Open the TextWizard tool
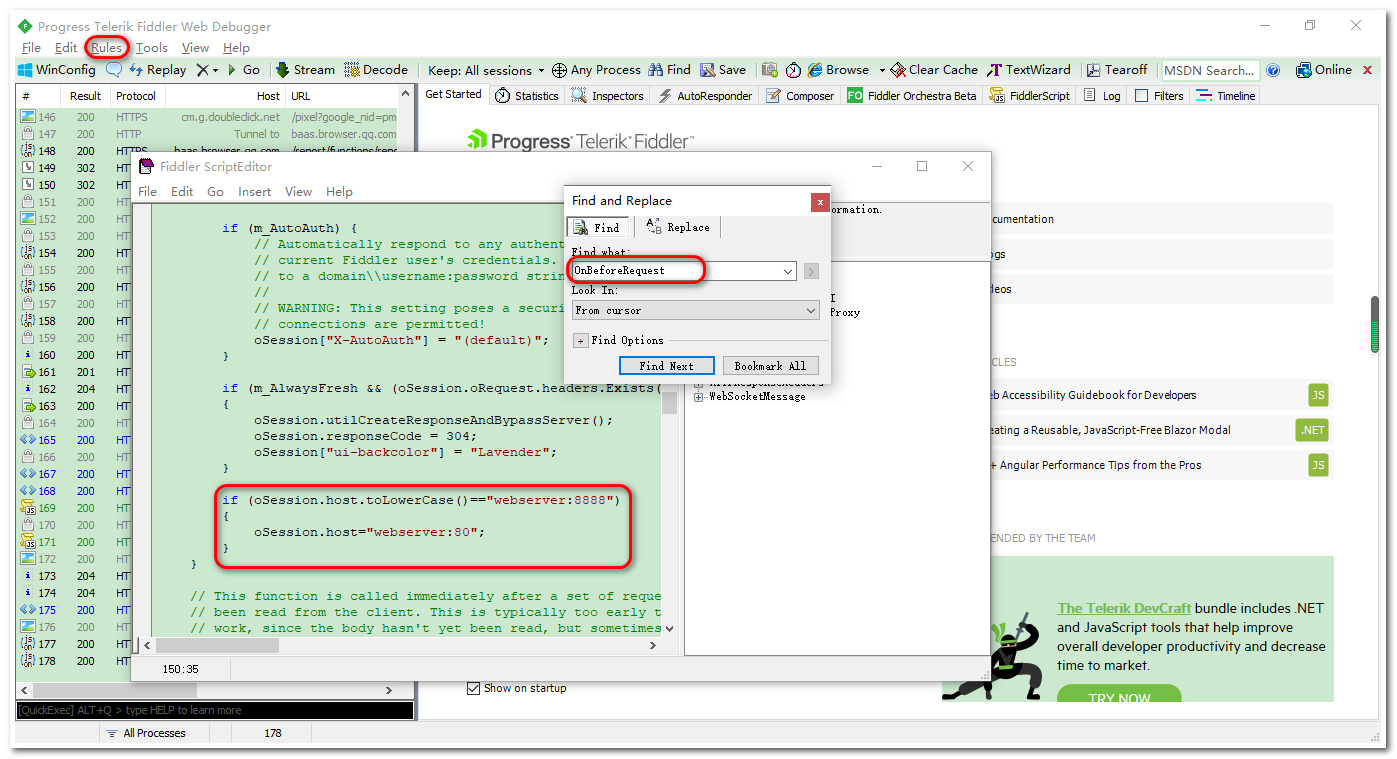 (1029, 70)
